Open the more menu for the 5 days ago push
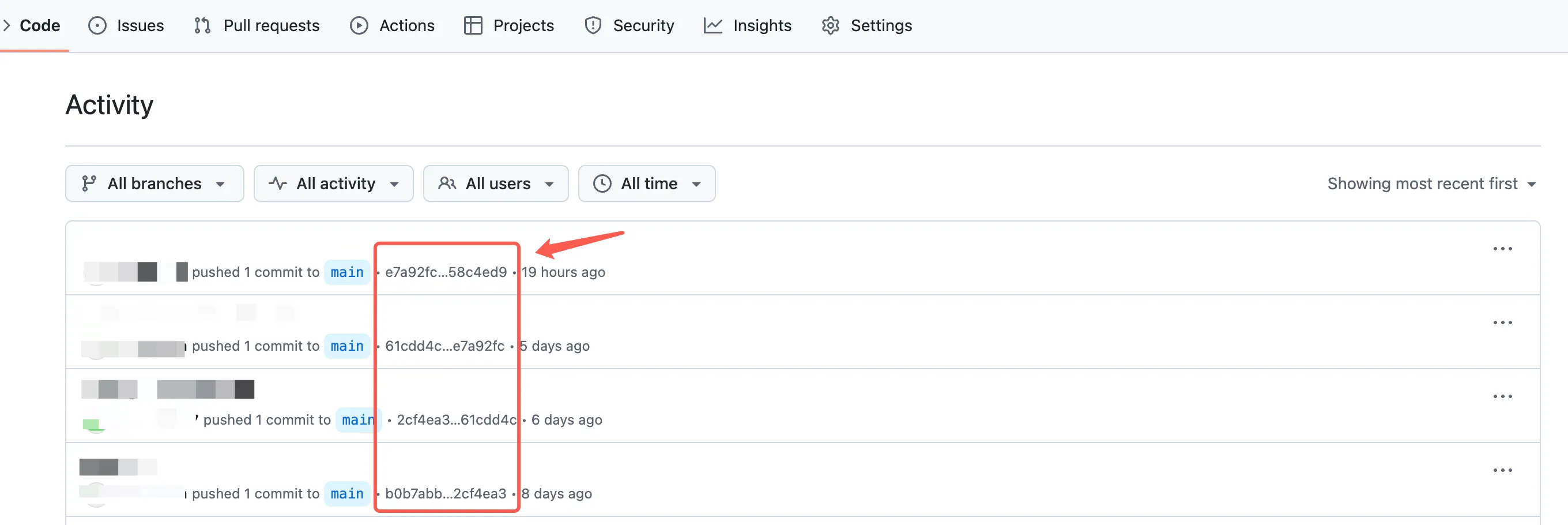 (x=1503, y=322)
